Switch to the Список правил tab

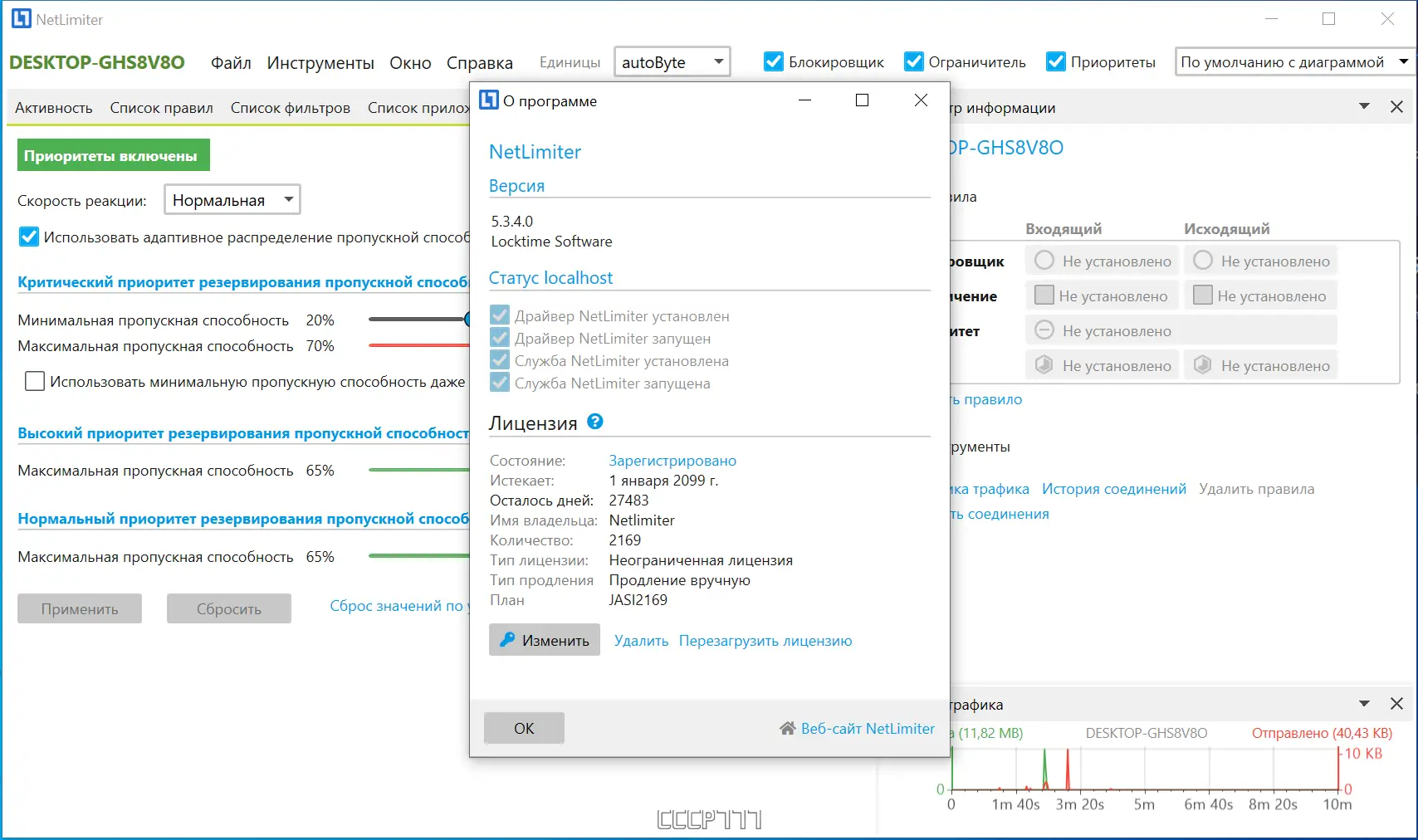pyautogui.click(x=162, y=108)
